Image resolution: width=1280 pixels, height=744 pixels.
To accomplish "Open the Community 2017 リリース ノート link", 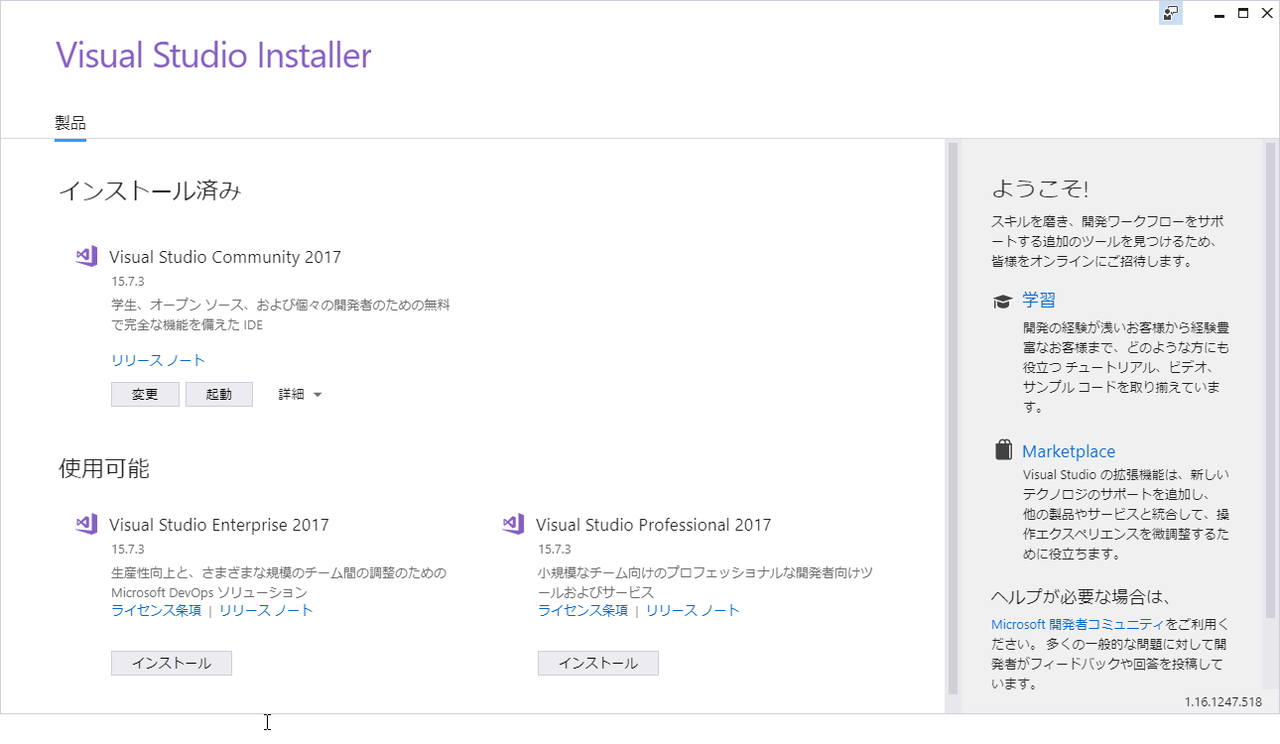I will click(158, 360).
